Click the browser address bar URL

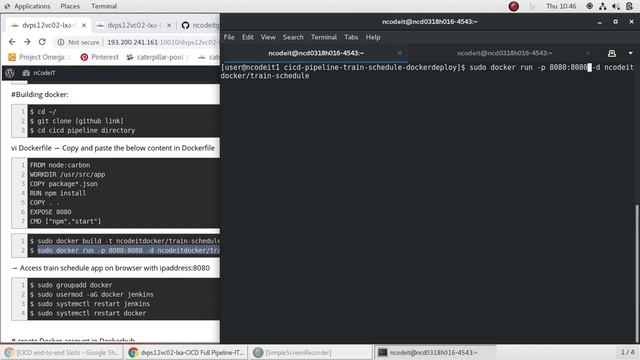(x=162, y=42)
